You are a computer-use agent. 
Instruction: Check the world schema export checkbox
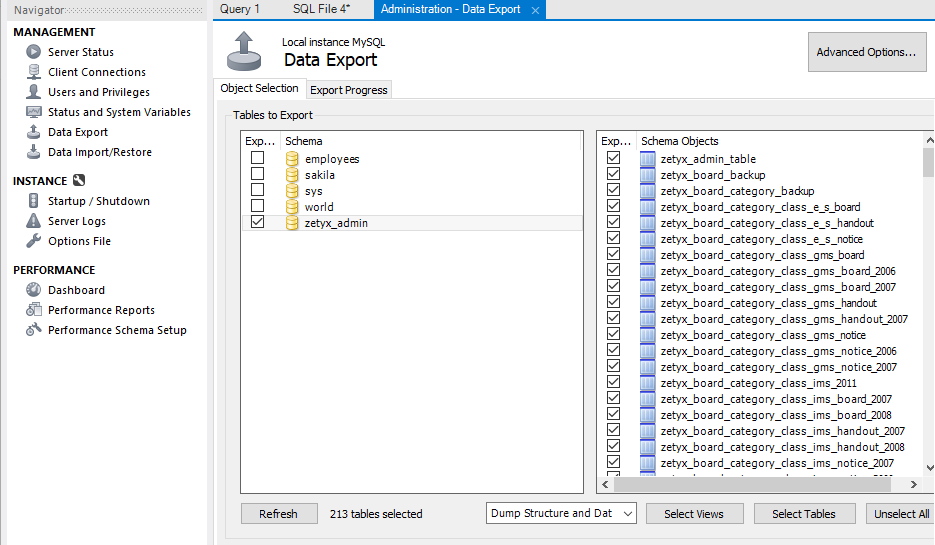click(x=257, y=206)
